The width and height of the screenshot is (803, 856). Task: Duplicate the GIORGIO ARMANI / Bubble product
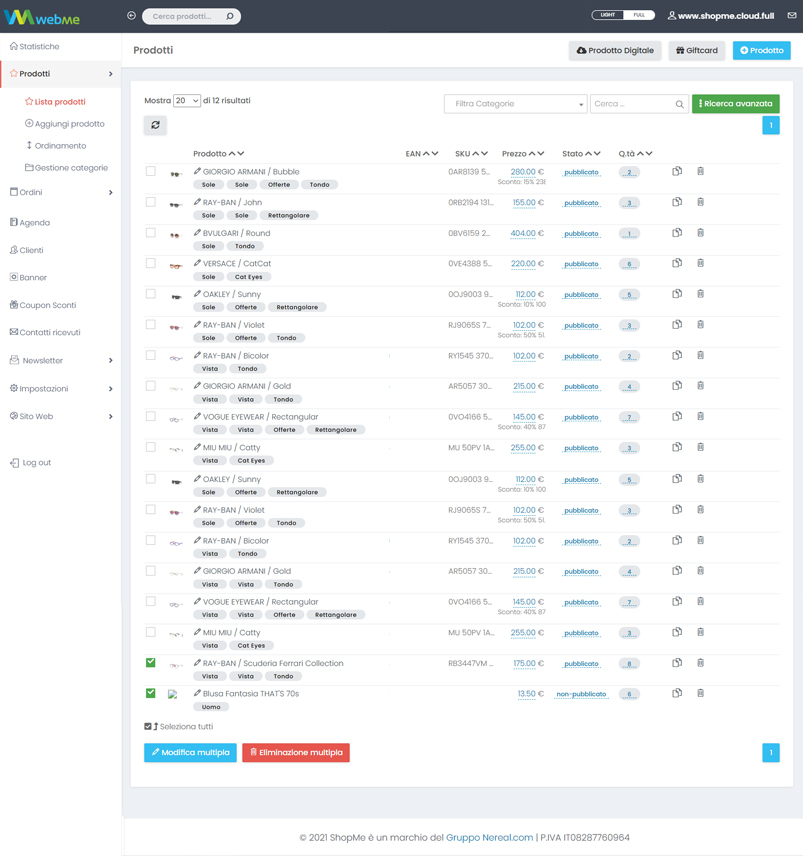click(x=677, y=172)
